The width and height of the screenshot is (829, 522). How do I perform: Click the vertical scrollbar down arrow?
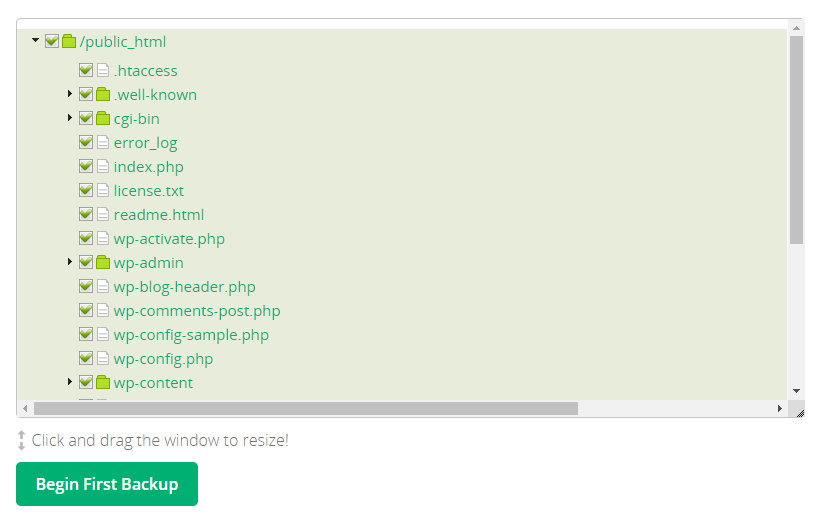796,391
